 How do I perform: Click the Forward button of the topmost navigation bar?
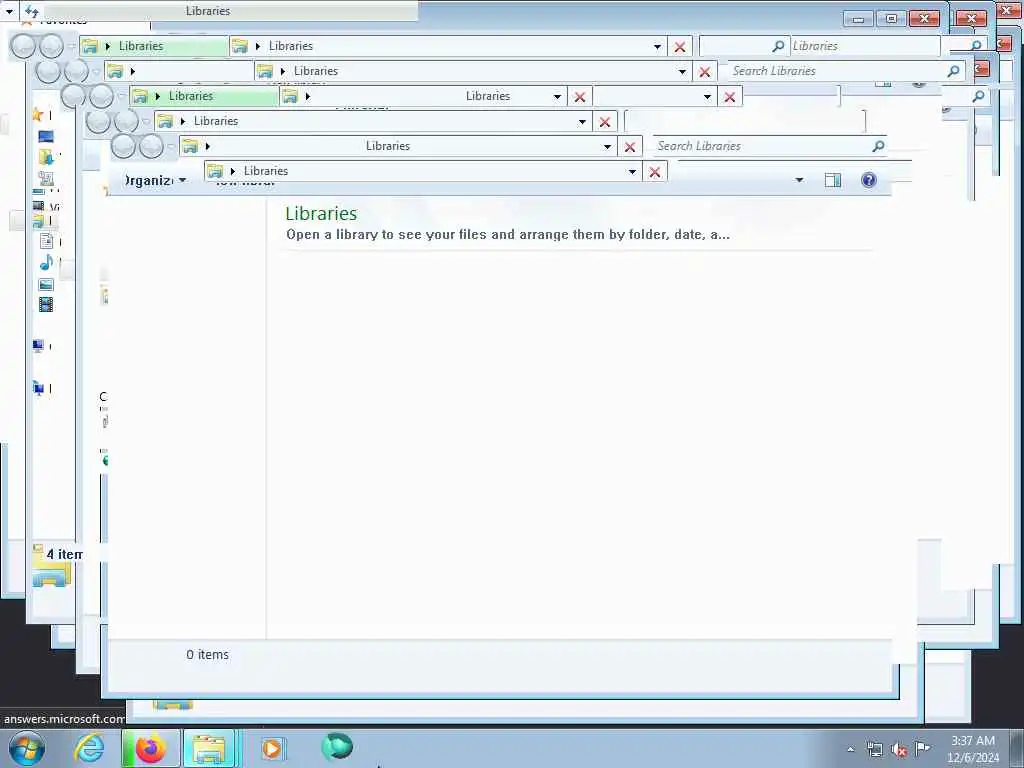point(51,46)
